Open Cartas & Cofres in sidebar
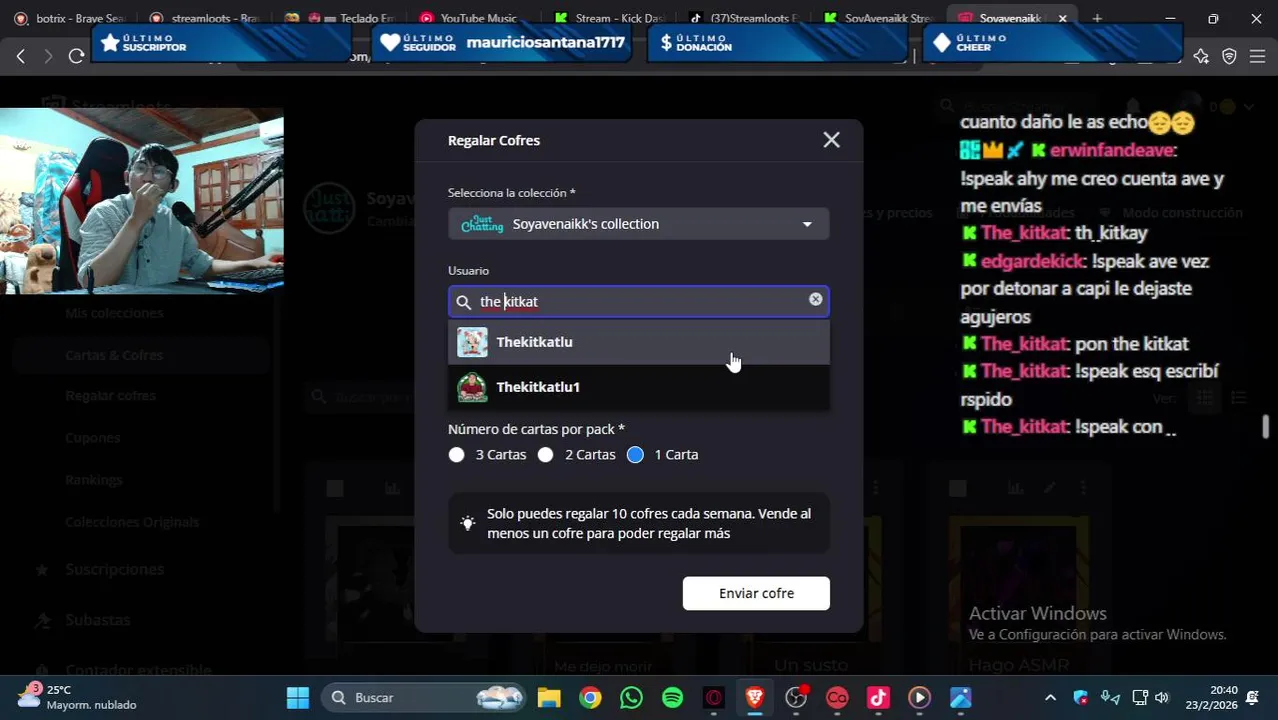Viewport: 1278px width, 720px height. click(113, 355)
